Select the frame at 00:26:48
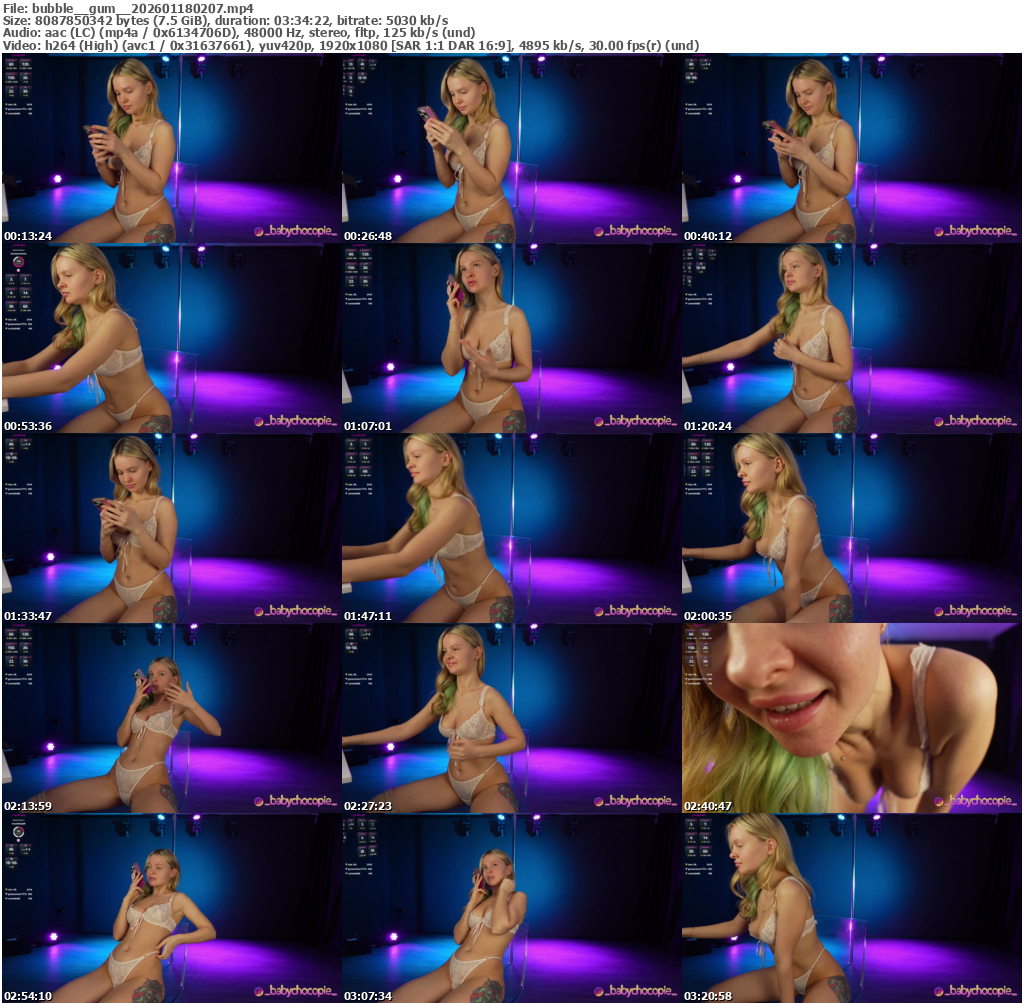 point(511,148)
